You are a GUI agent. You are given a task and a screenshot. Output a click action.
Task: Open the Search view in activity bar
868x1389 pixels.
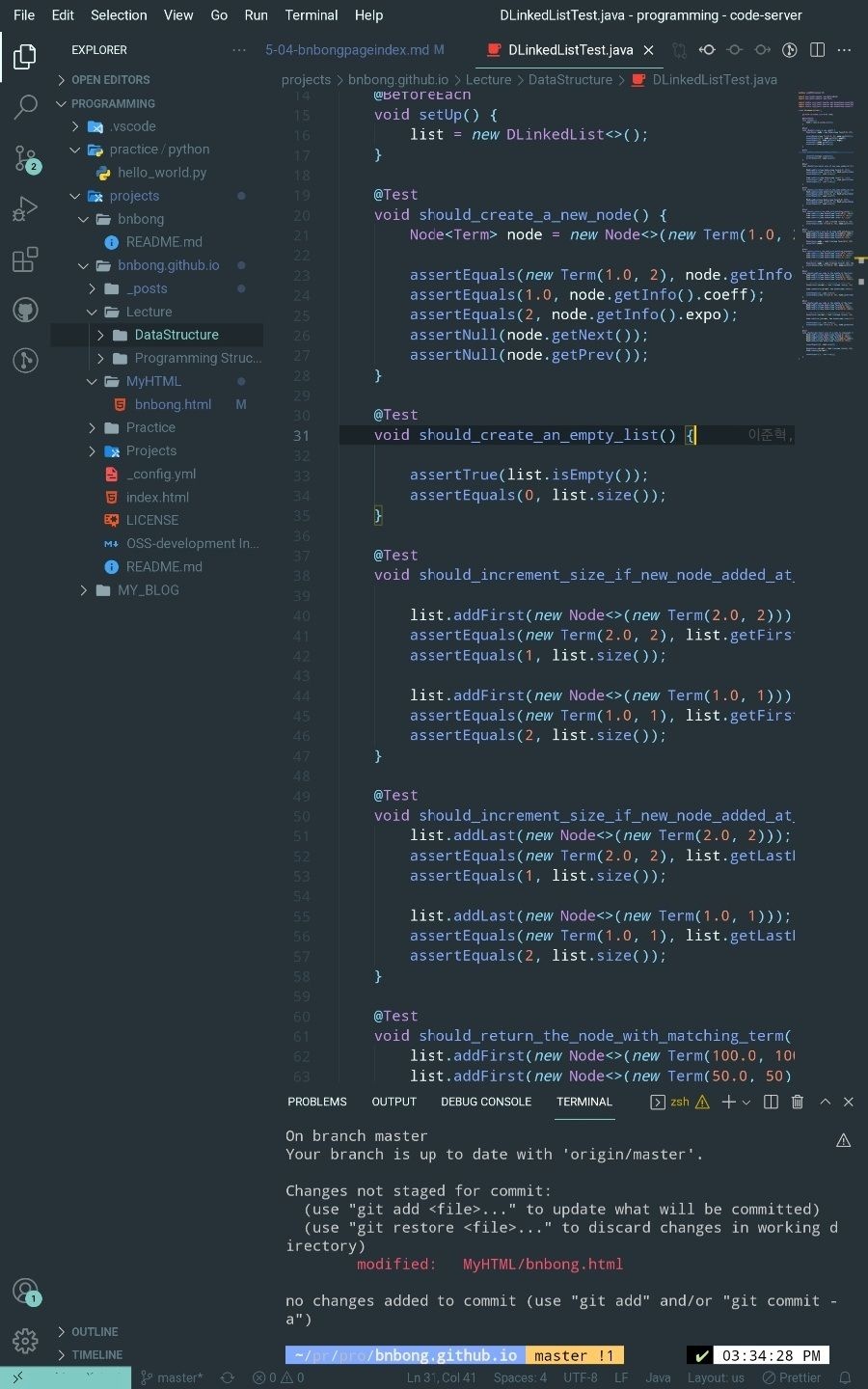25,107
